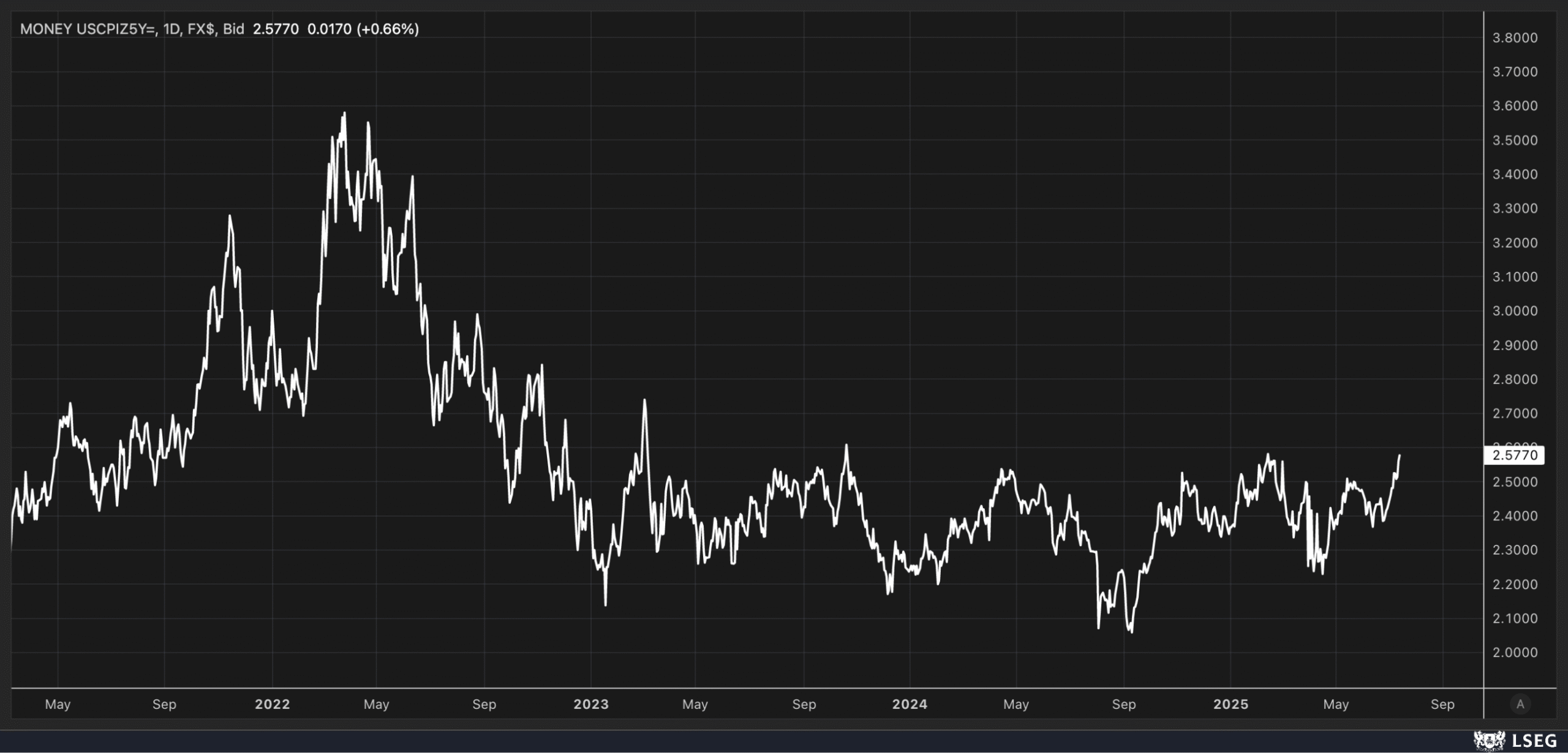The width and height of the screenshot is (1568, 753).
Task: Click the Sep label after 2022
Action: (x=484, y=705)
